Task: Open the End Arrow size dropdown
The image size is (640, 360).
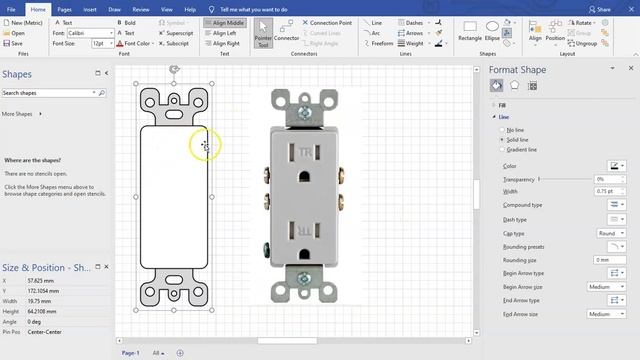Action: (606, 314)
